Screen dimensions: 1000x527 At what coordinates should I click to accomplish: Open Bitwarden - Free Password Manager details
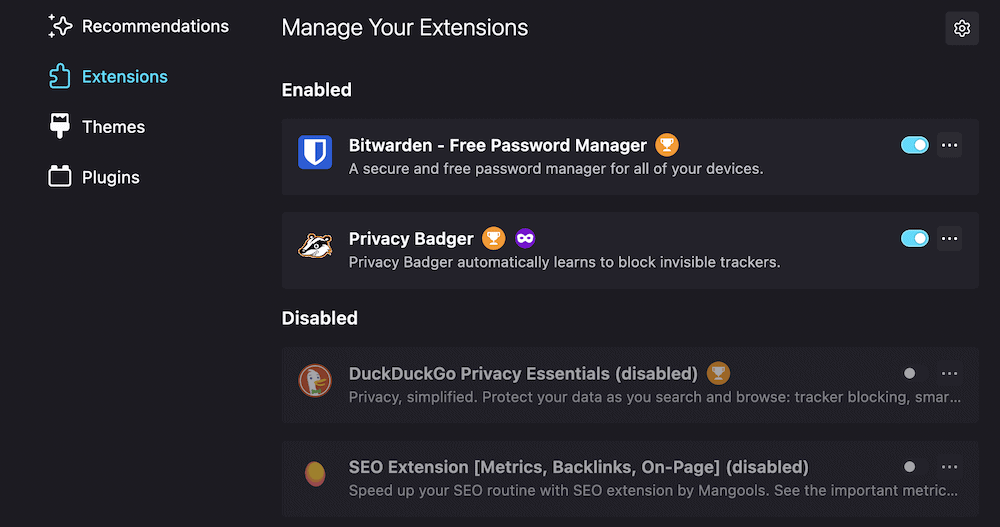[497, 145]
